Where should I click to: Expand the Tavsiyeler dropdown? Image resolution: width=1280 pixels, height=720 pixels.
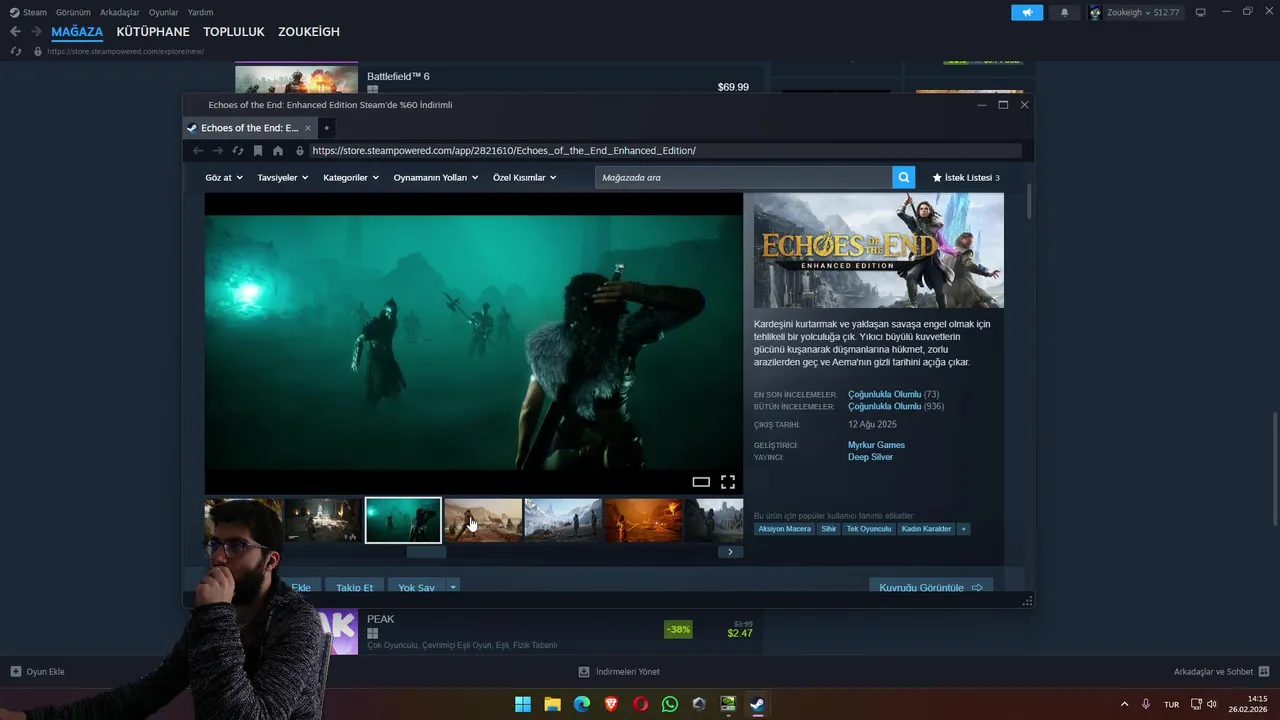[x=283, y=178]
